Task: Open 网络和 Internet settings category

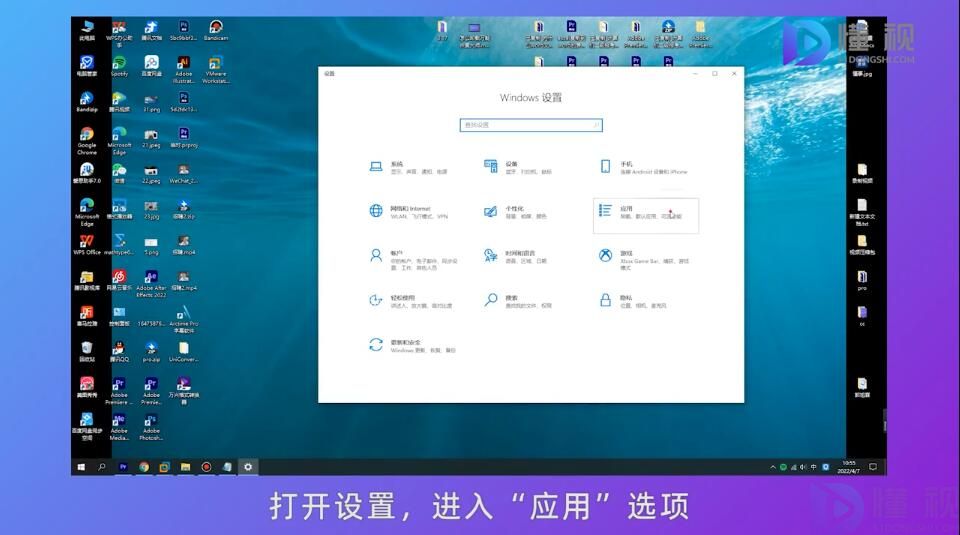Action: pos(409,212)
